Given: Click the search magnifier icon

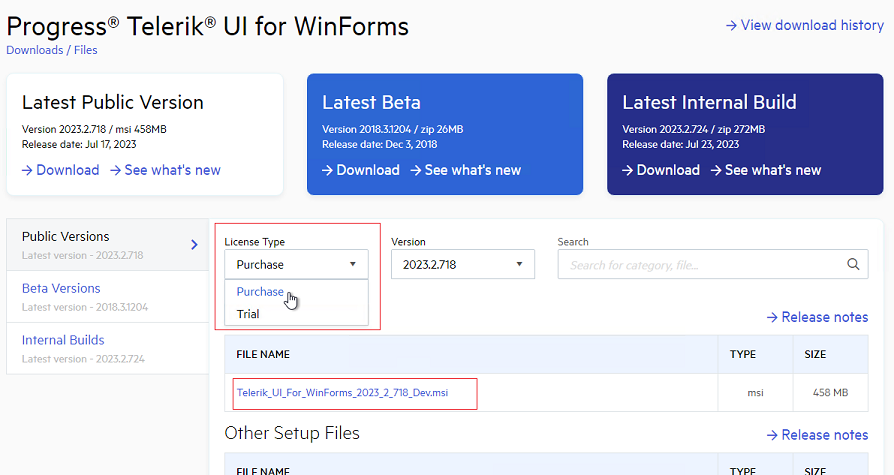Looking at the screenshot, I should pyautogui.click(x=853, y=264).
